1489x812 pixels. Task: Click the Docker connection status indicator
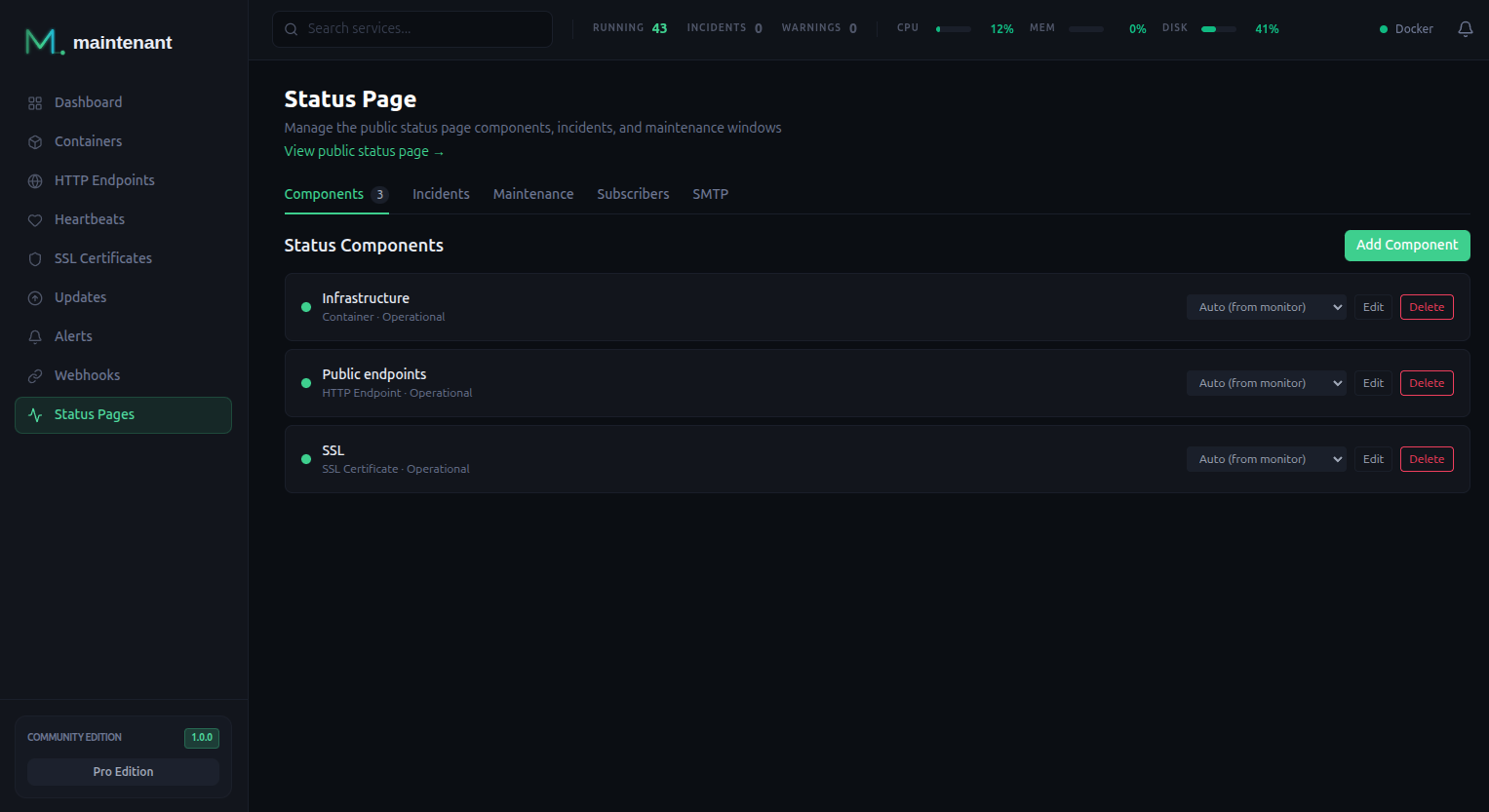coord(1405,28)
